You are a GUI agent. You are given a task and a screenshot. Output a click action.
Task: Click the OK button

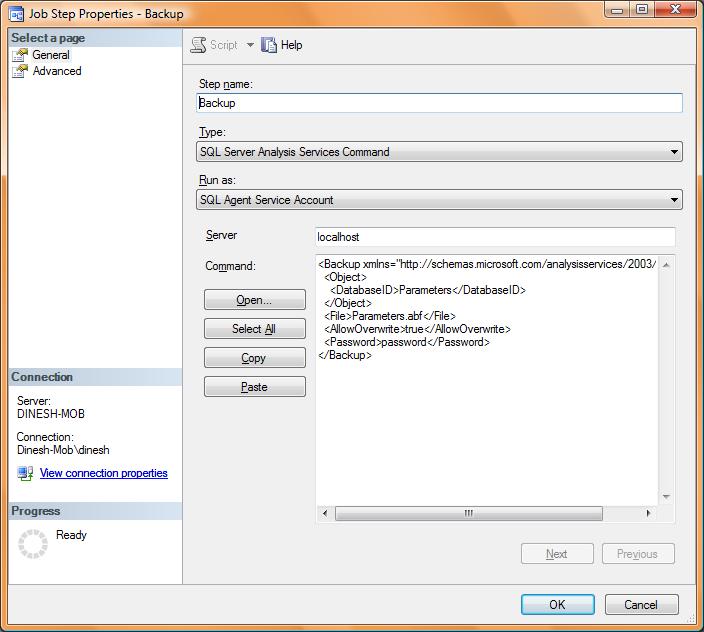[x=558, y=605]
